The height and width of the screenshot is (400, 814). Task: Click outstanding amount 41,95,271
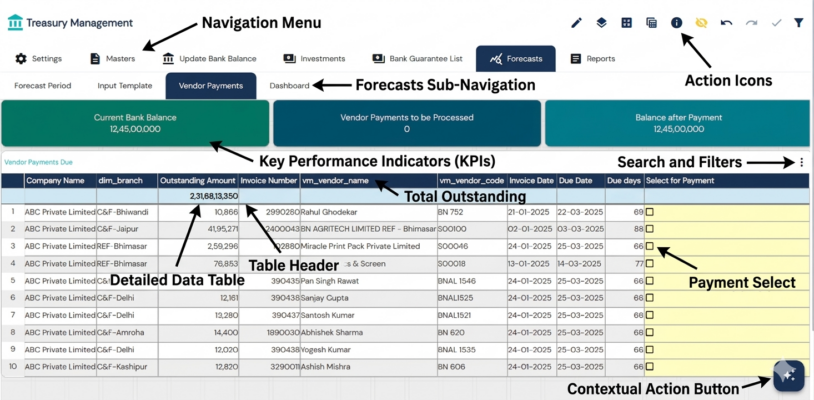point(198,229)
